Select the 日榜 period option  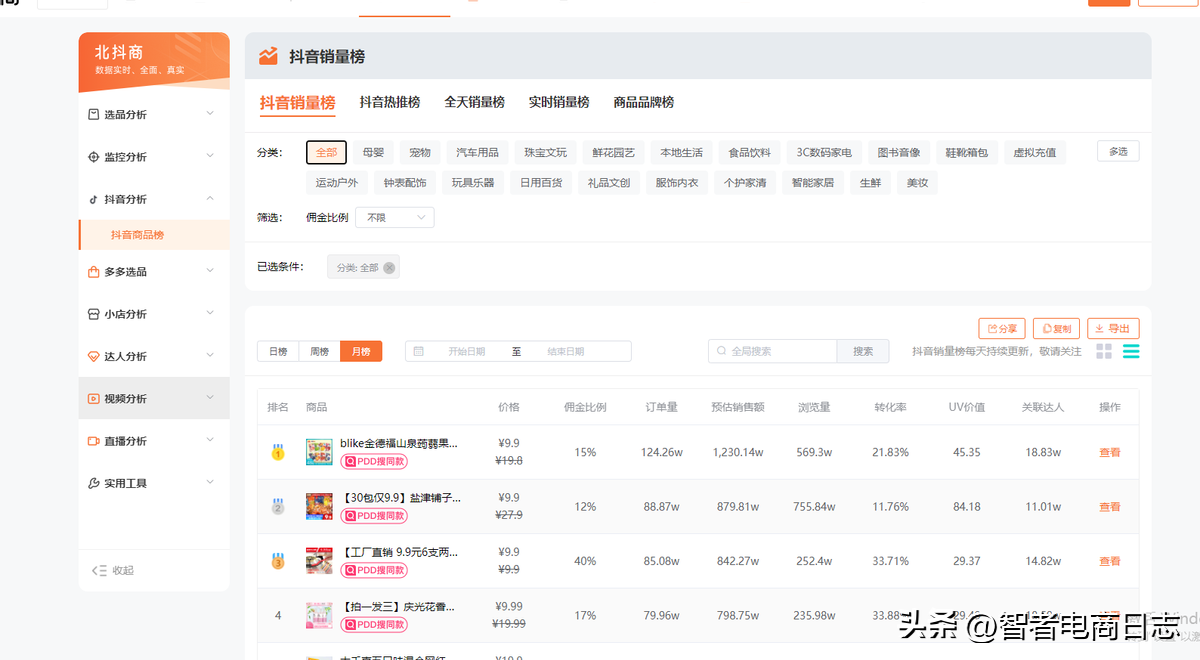(x=278, y=352)
